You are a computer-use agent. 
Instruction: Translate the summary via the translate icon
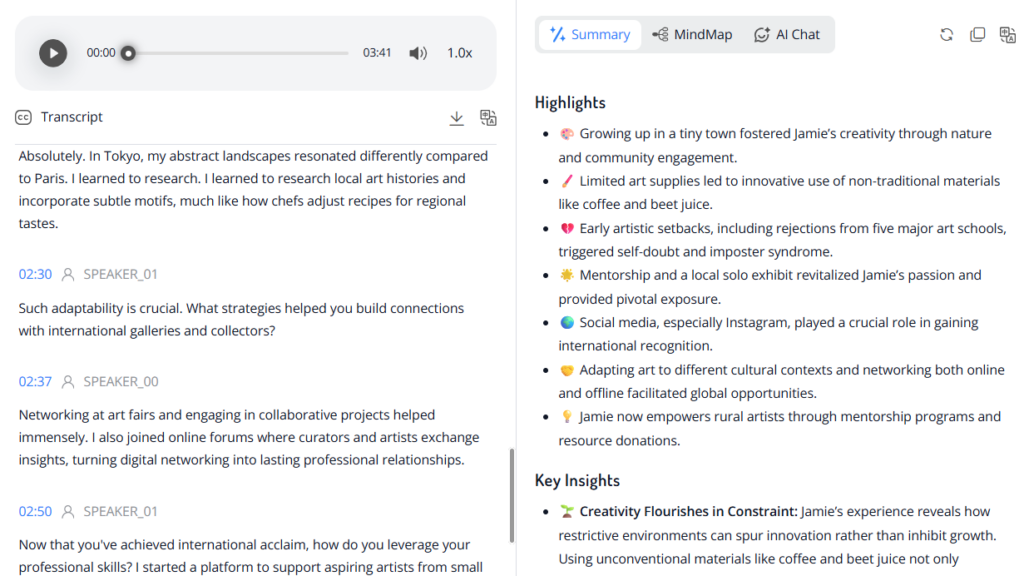pos(1007,34)
